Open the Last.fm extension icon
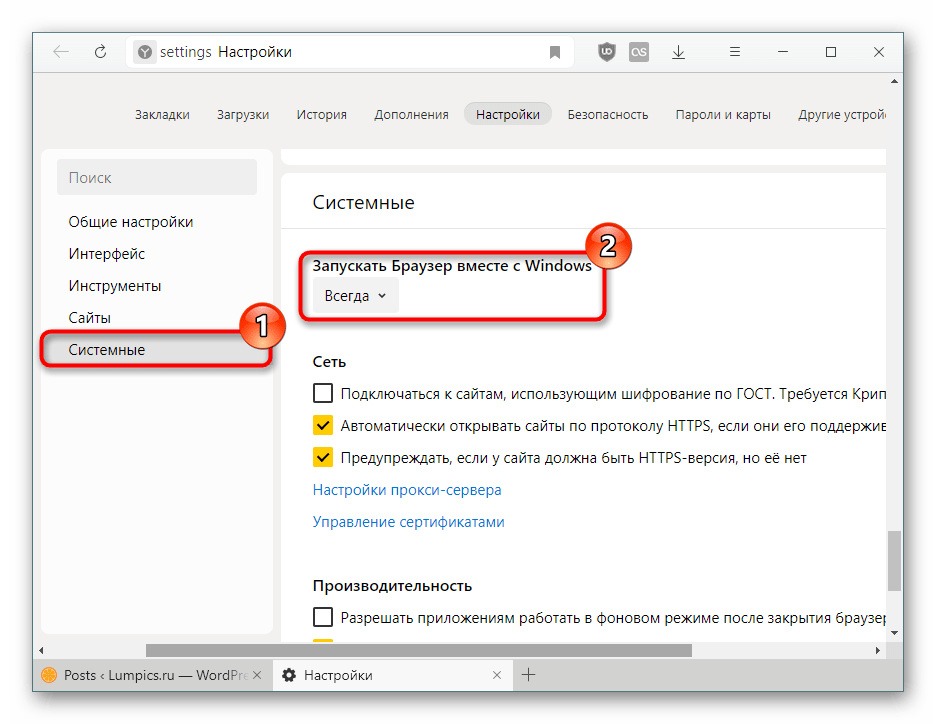This screenshot has width=936, height=724. 639,52
